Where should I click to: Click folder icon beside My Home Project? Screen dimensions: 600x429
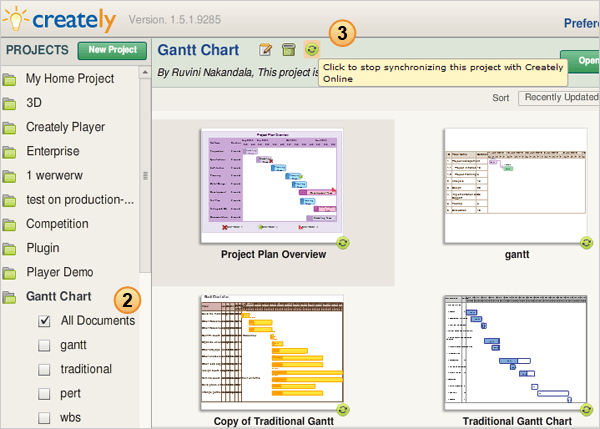click(x=9, y=80)
